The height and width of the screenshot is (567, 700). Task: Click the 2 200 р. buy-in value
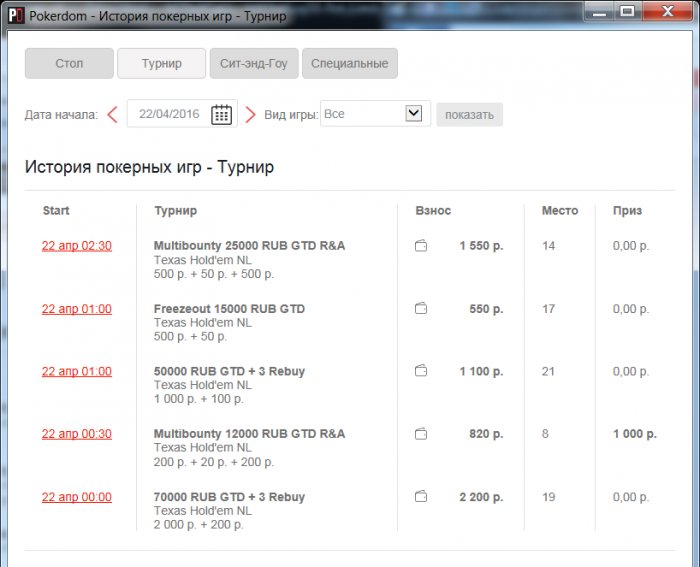(481, 497)
